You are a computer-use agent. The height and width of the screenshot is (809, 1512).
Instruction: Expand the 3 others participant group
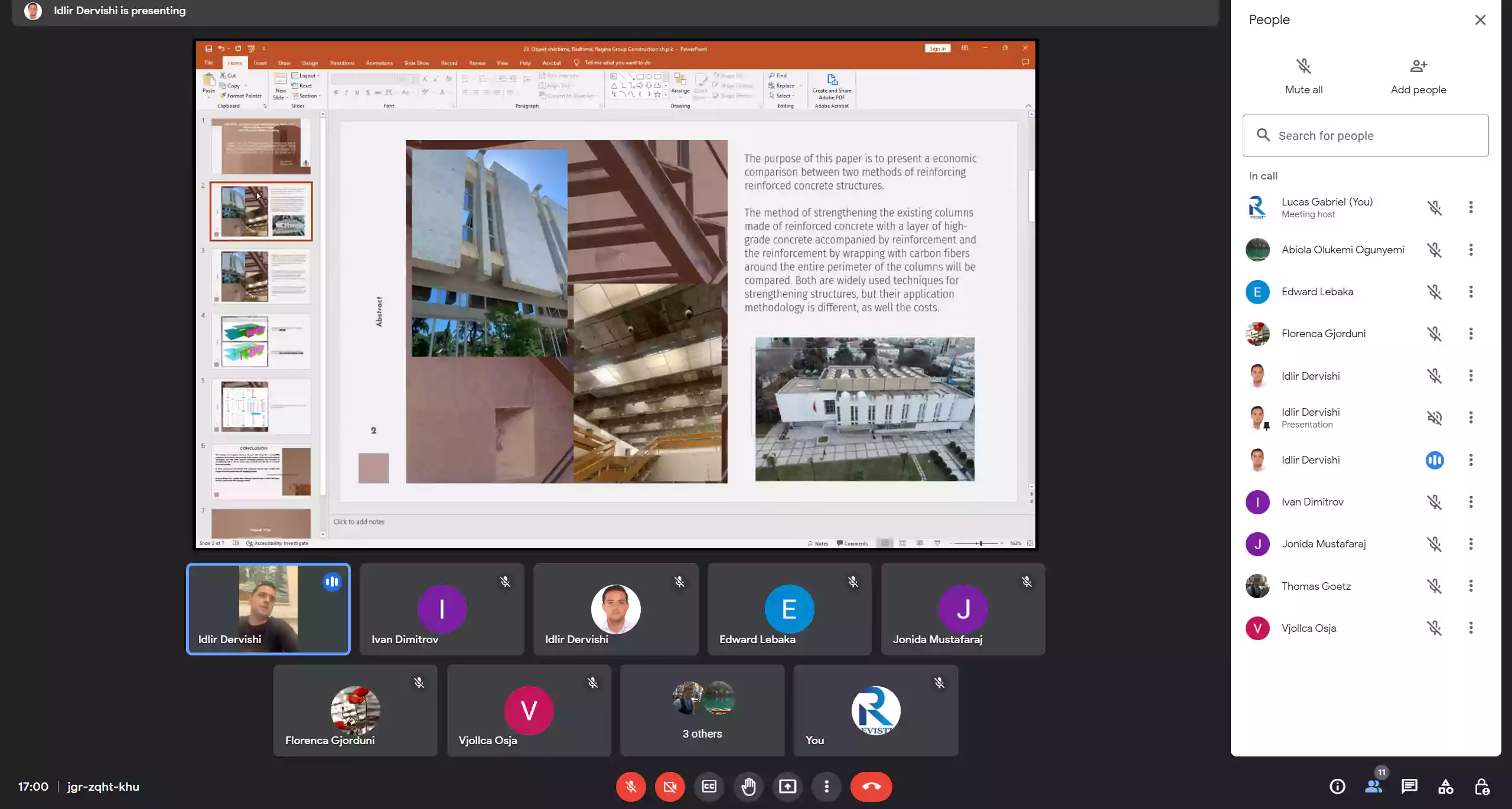[702, 710]
